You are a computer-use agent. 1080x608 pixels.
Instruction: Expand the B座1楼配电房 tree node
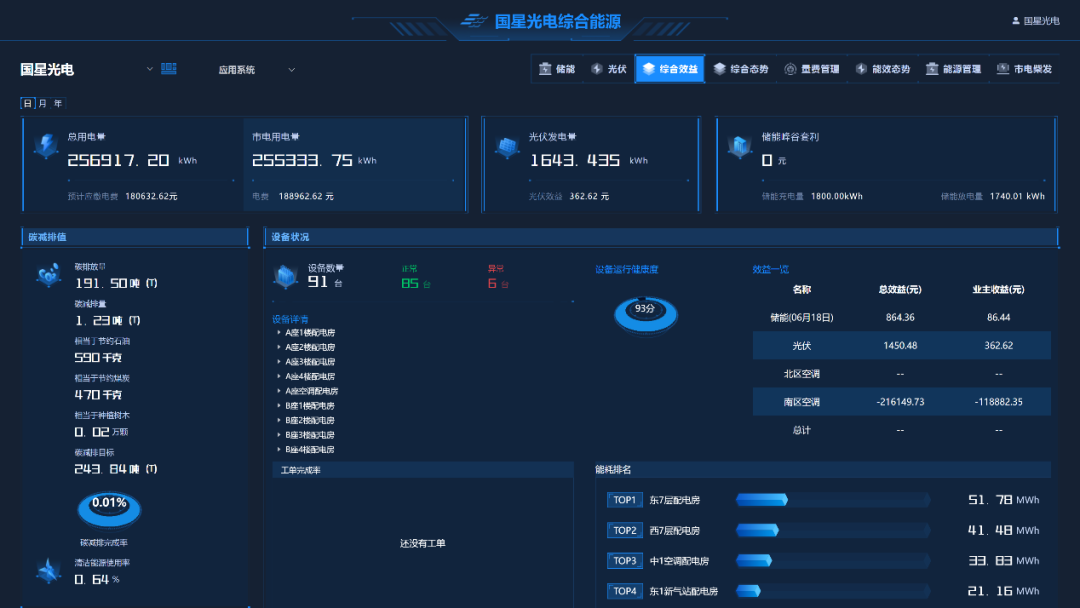(279, 406)
